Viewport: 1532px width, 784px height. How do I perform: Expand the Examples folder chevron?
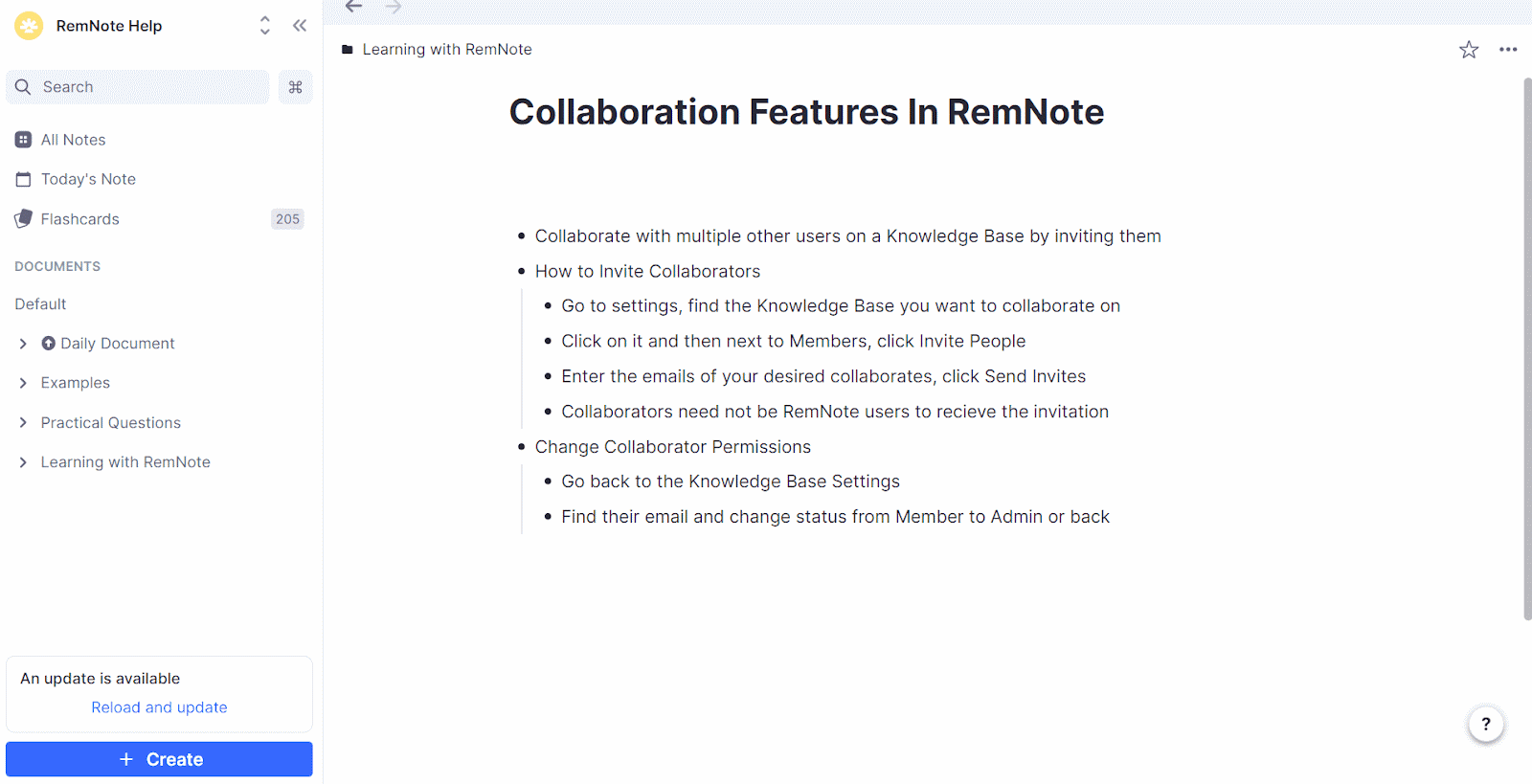pos(23,383)
